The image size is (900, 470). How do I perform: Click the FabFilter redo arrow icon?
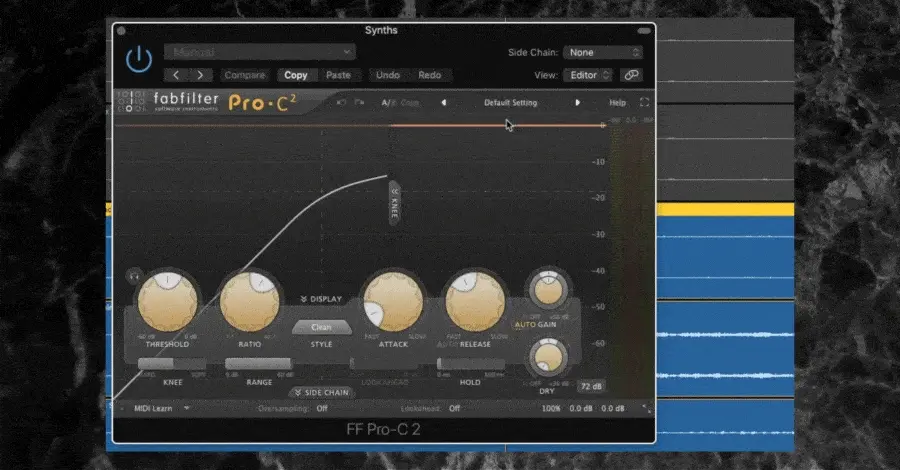(x=359, y=103)
